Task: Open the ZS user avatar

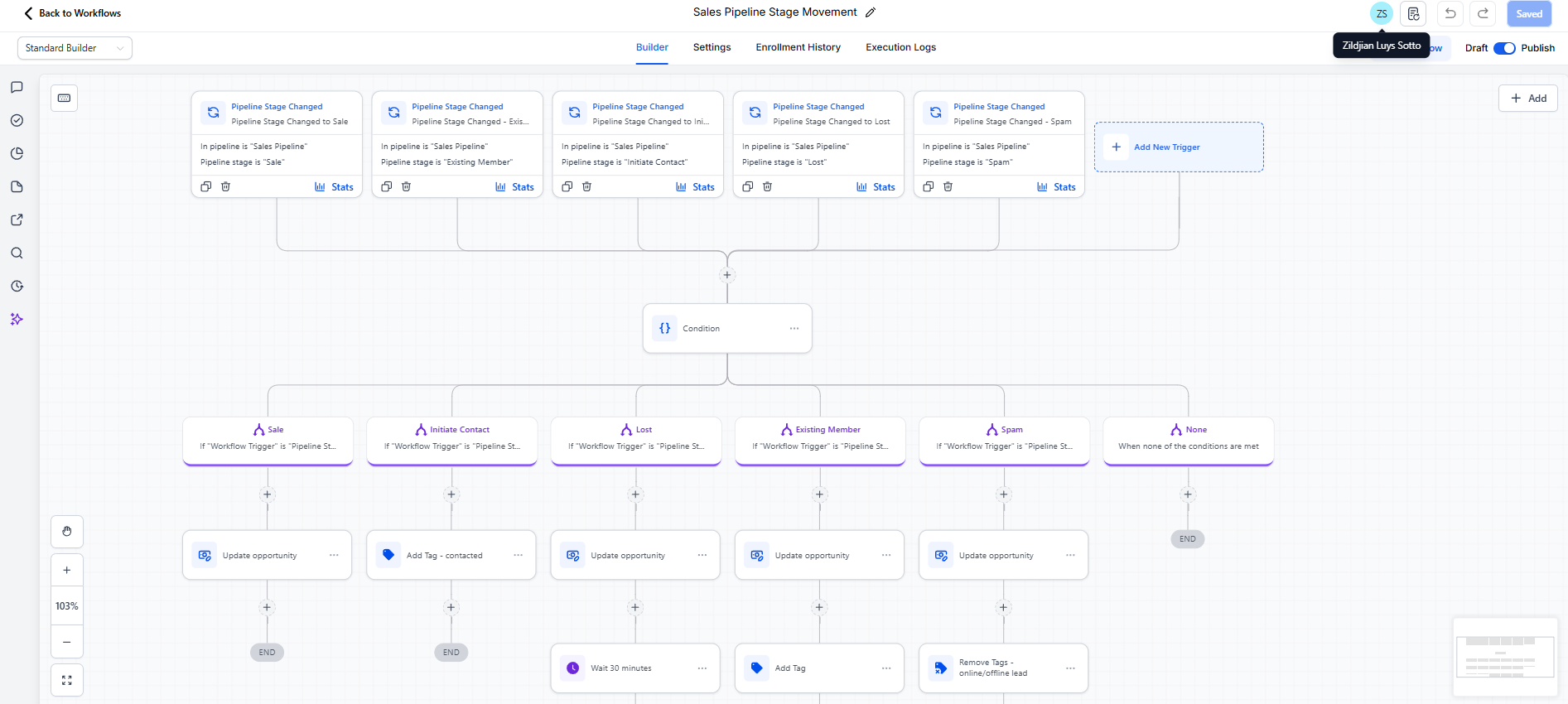Action: click(x=1382, y=13)
